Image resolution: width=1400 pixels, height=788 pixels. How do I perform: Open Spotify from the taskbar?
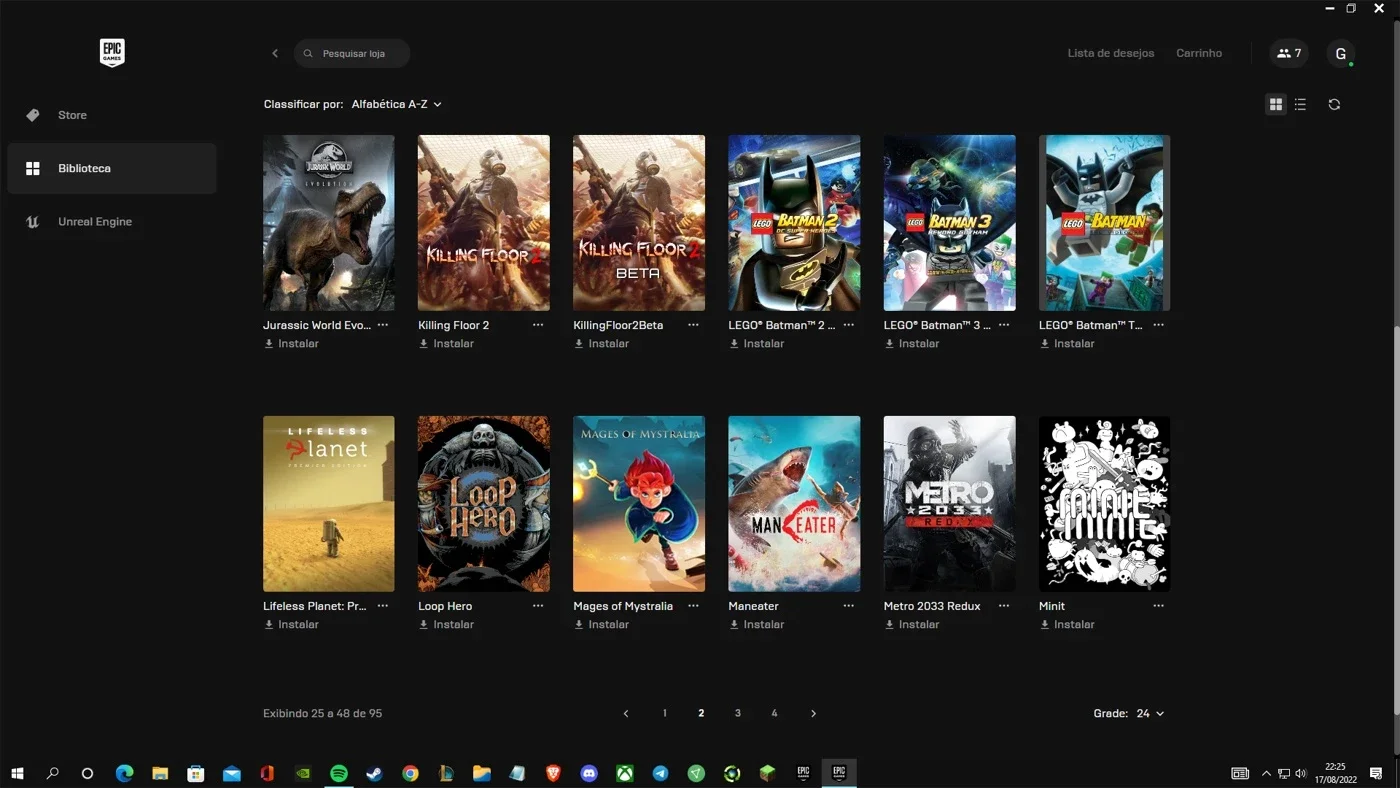(x=338, y=773)
